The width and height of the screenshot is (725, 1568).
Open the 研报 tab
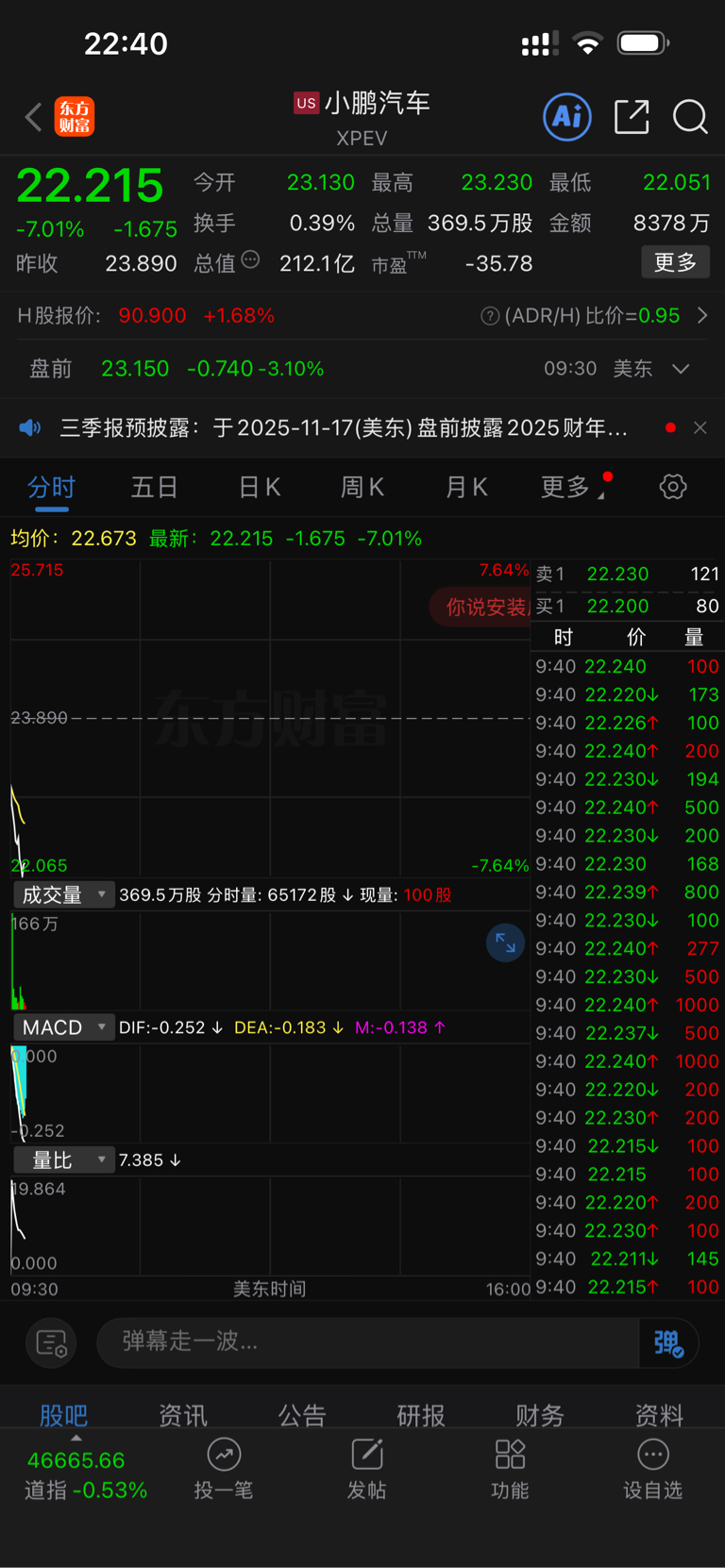[x=421, y=1415]
